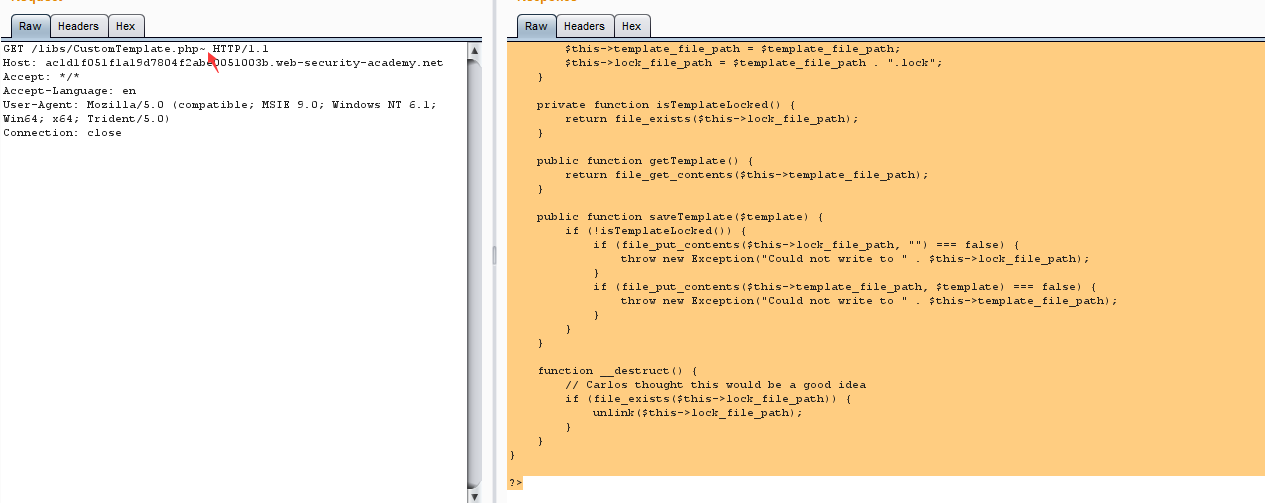Image resolution: width=1265 pixels, height=503 pixels.
Task: Click the 'public function saveTemplate($template)' line
Action: click(x=680, y=217)
